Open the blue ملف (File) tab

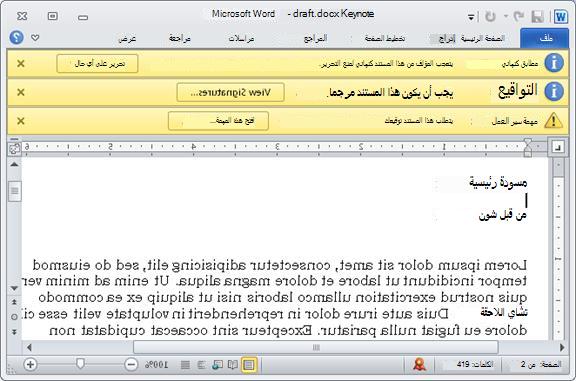[544, 38]
